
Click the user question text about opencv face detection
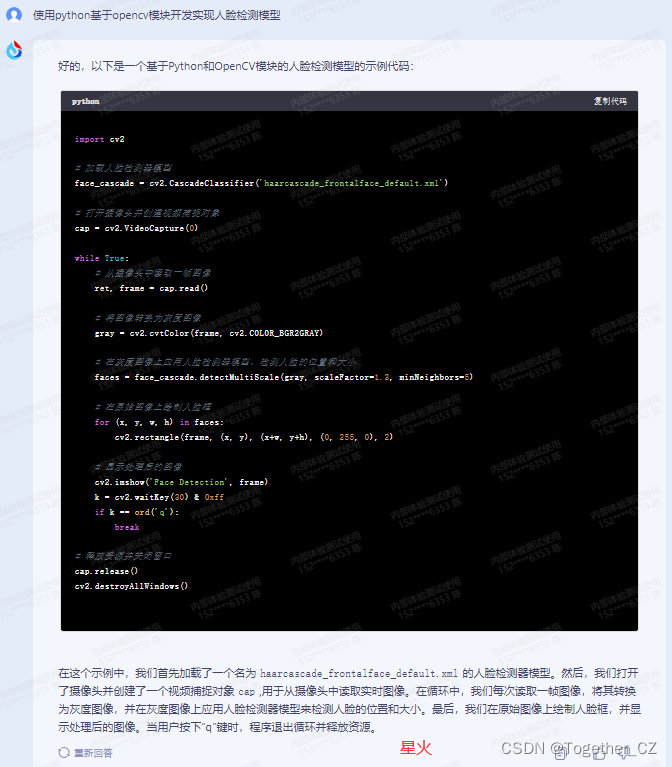157,15
